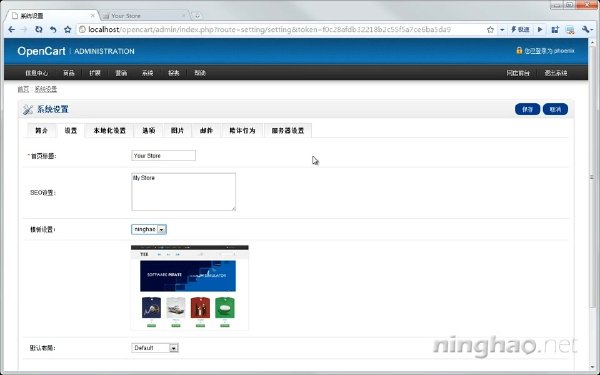Click the blue 保存 save button

pyautogui.click(x=527, y=109)
